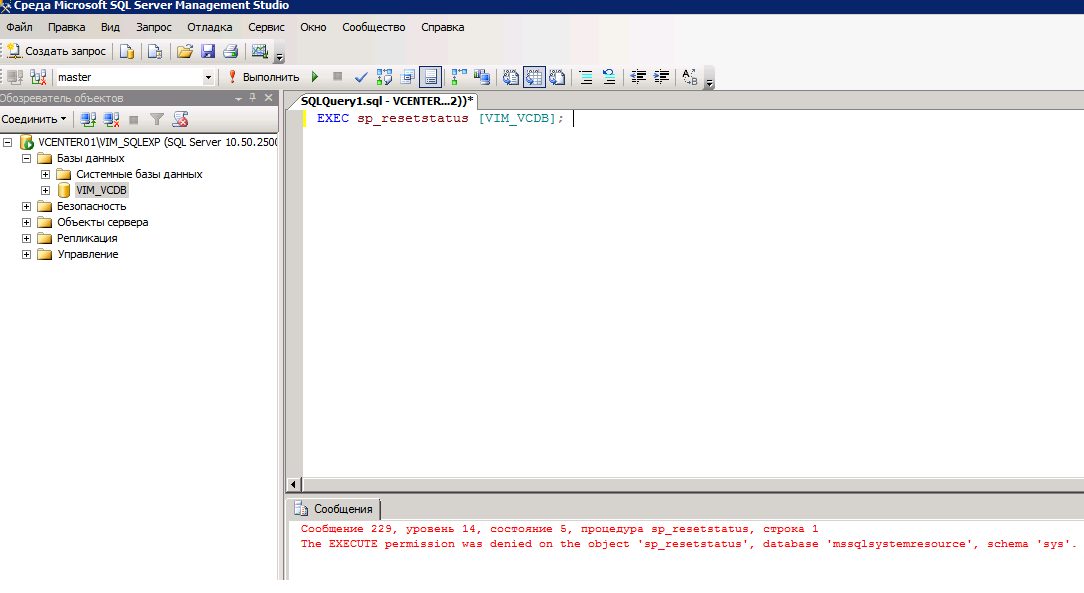This screenshot has height=593, width=1084.
Task: Toggle the IntelliSense enabled icon
Action: (x=431, y=77)
